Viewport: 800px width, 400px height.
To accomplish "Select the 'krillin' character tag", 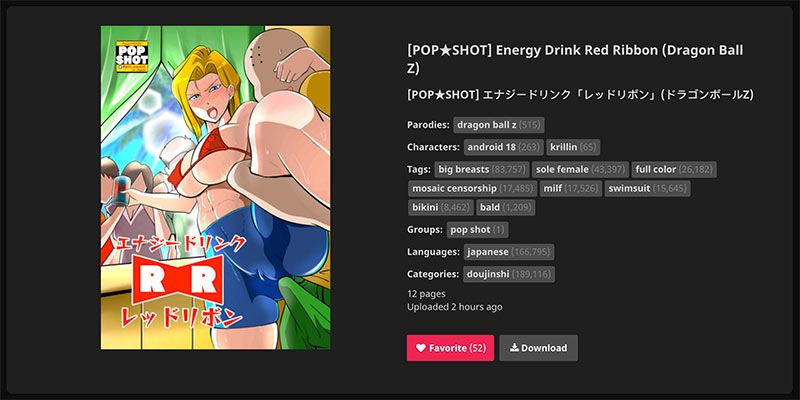I will point(573,147).
